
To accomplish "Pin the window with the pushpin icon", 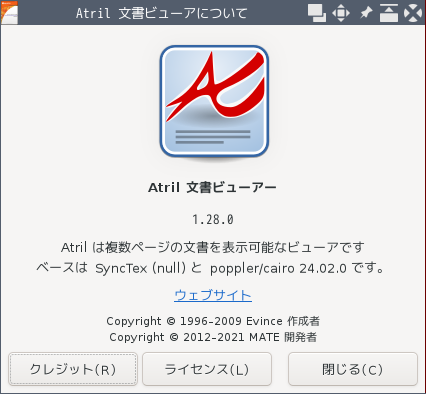I will point(366,13).
